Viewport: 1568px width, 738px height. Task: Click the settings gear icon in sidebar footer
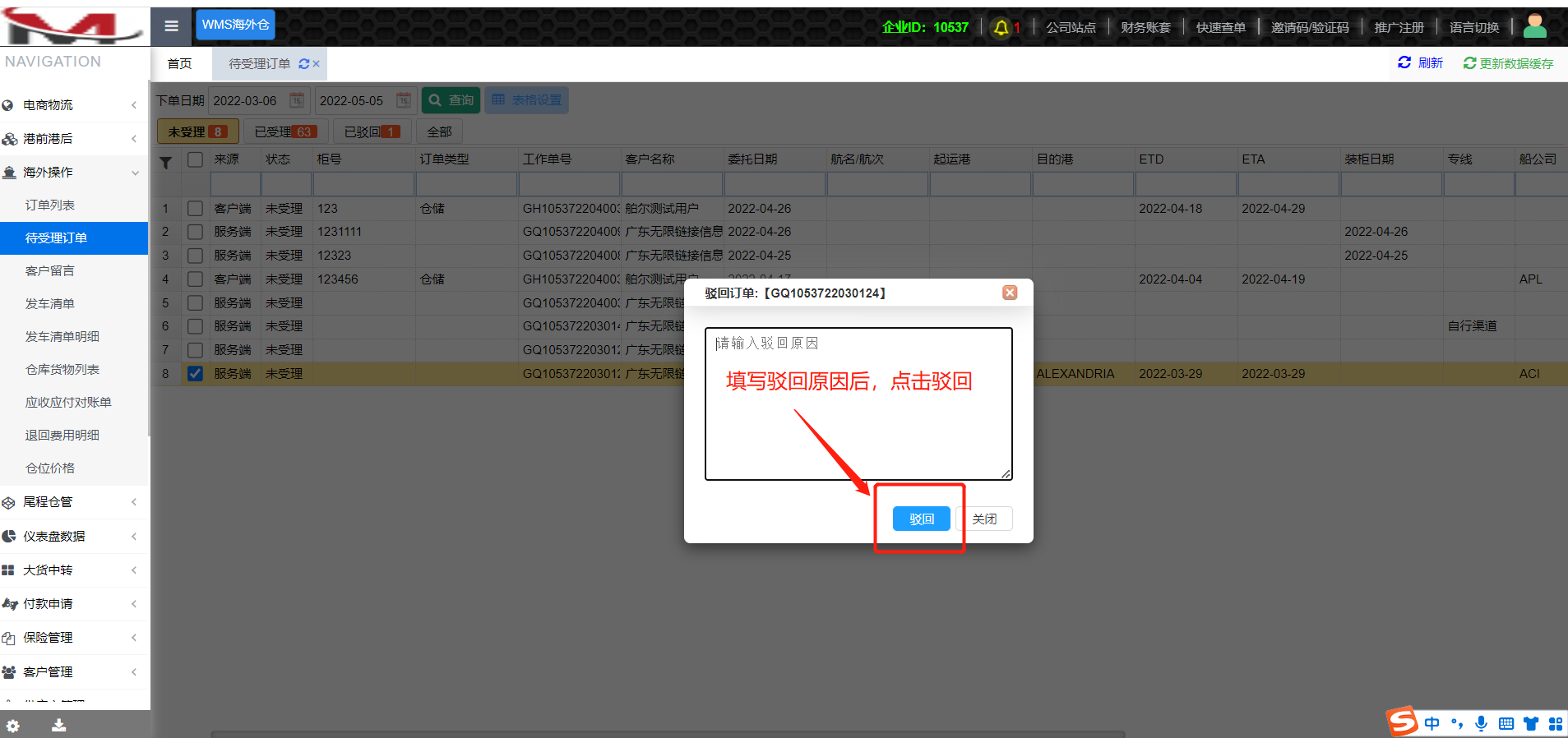(x=13, y=725)
